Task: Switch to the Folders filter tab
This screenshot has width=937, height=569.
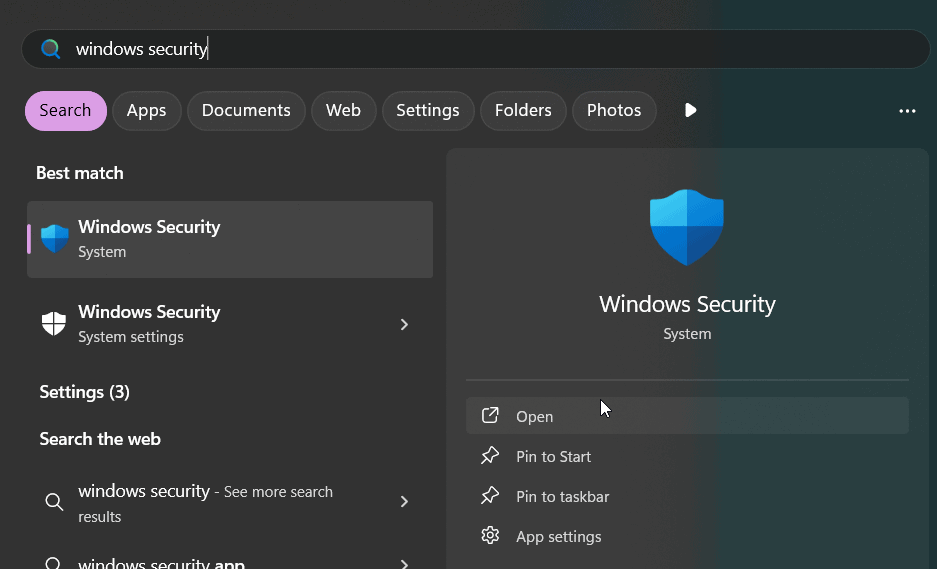Action: tap(523, 111)
